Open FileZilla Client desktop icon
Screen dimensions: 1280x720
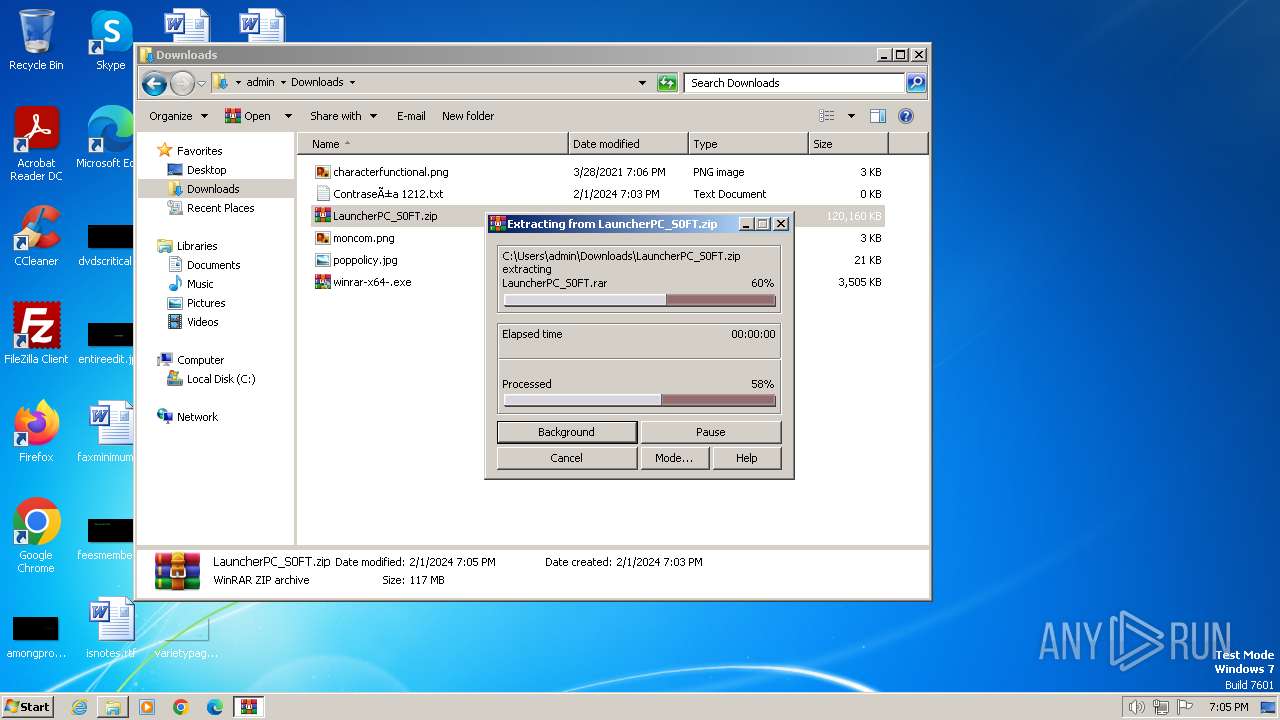[x=36, y=333]
